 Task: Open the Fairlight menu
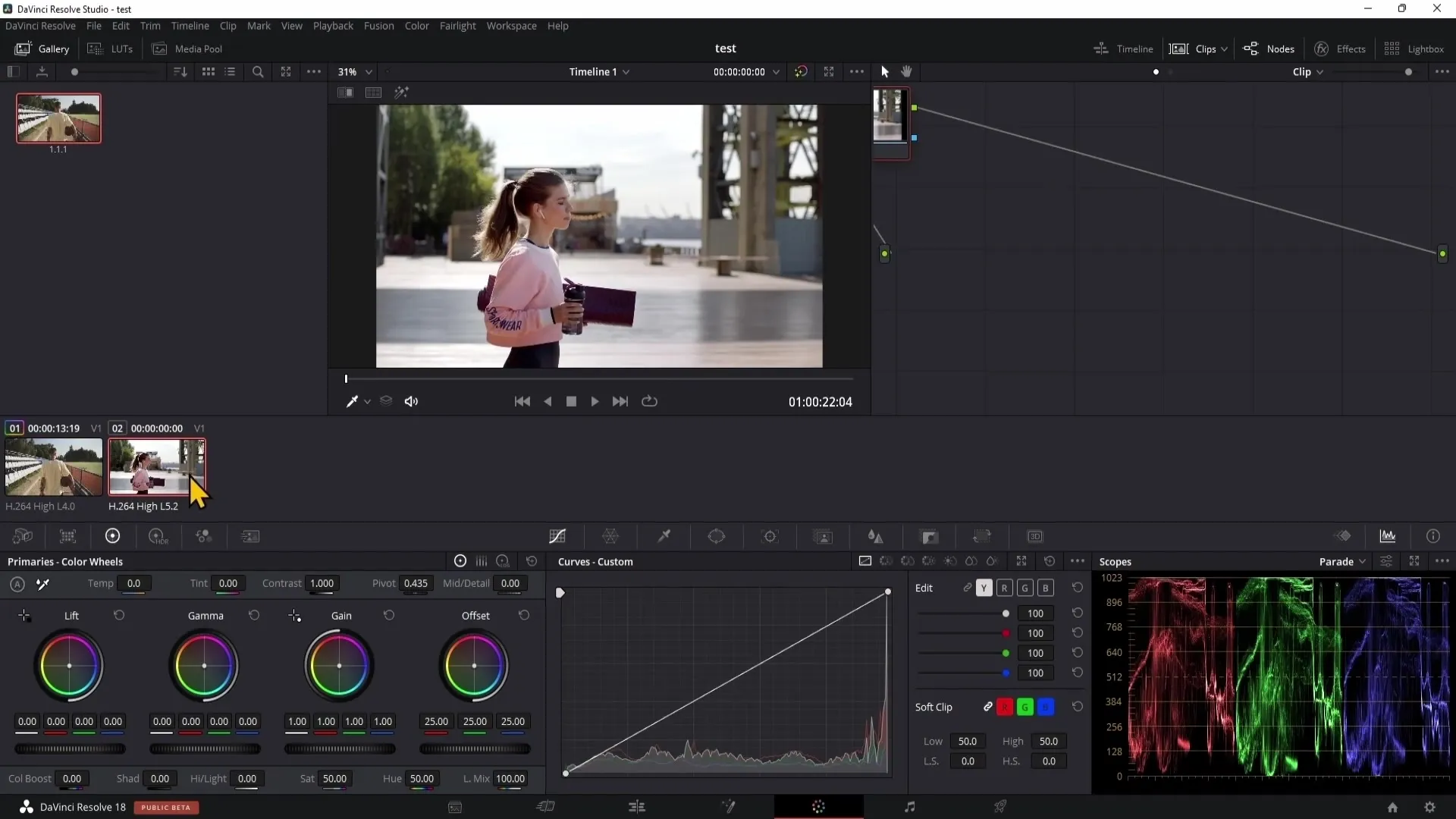[x=457, y=26]
